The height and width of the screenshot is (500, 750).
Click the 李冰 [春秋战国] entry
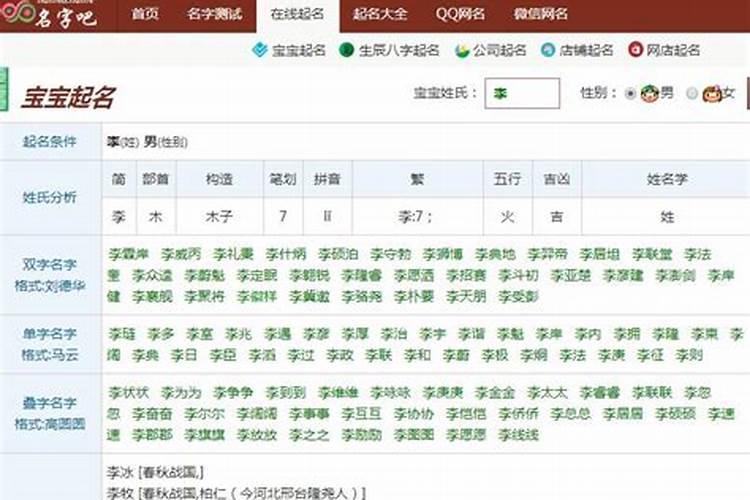155,473
